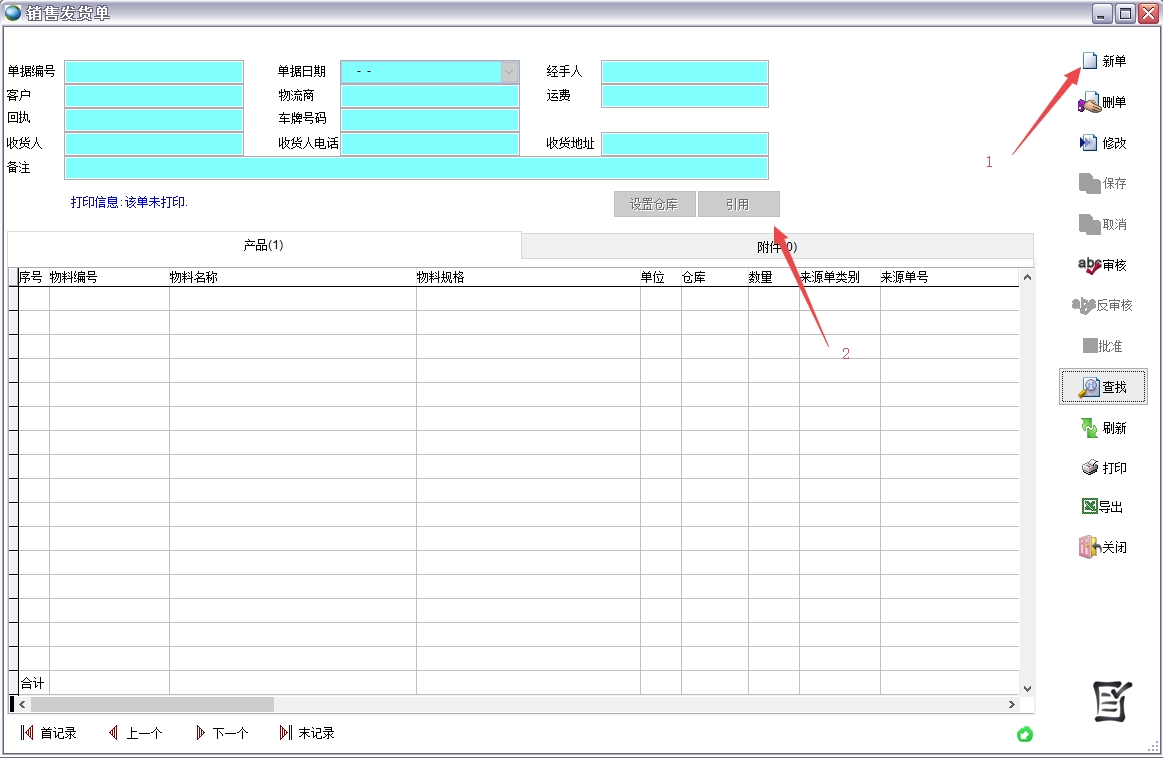
Task: Go to 下一个 (next record)
Action: (x=222, y=733)
